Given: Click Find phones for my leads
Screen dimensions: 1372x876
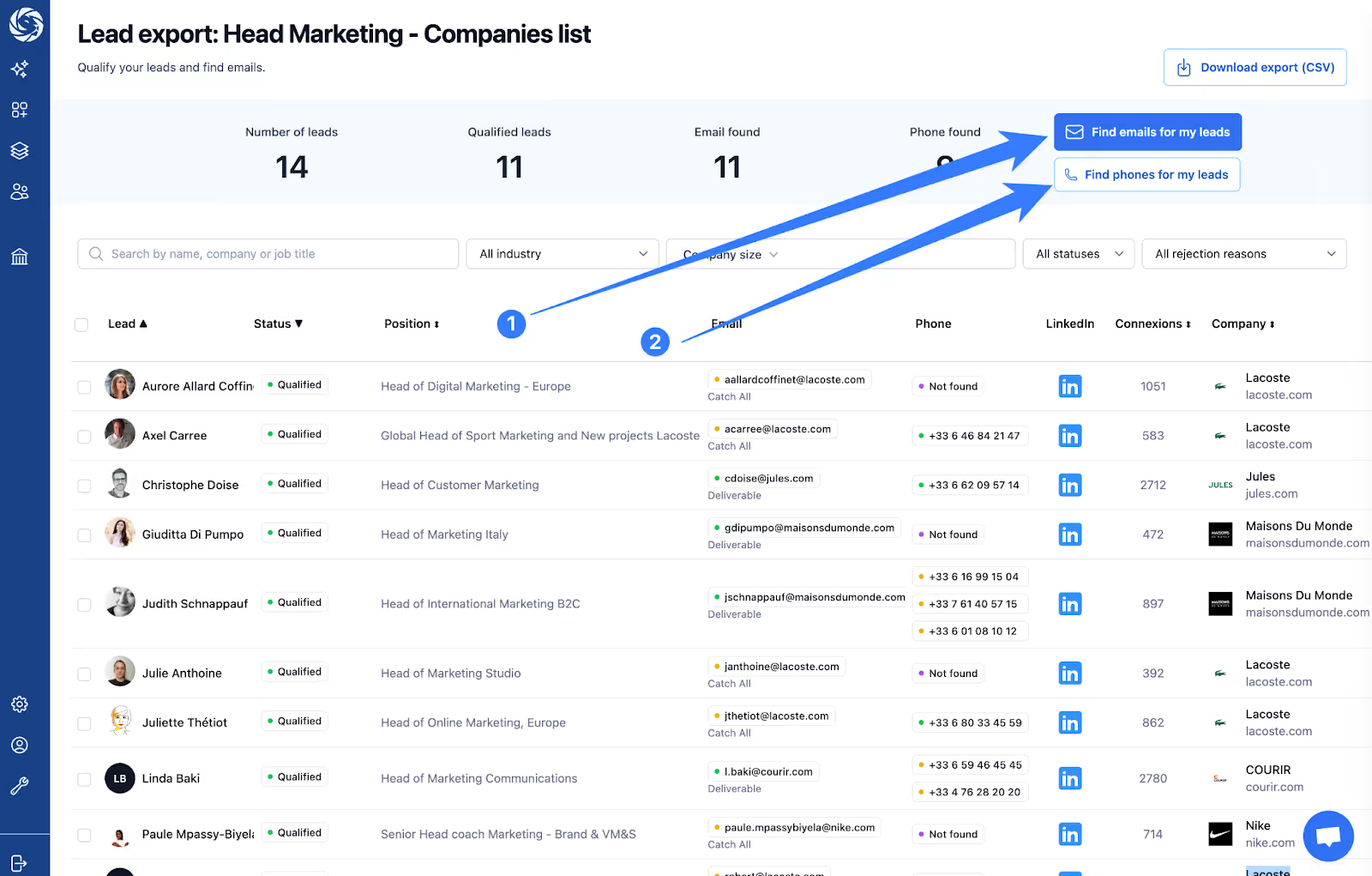Looking at the screenshot, I should coord(1146,174).
